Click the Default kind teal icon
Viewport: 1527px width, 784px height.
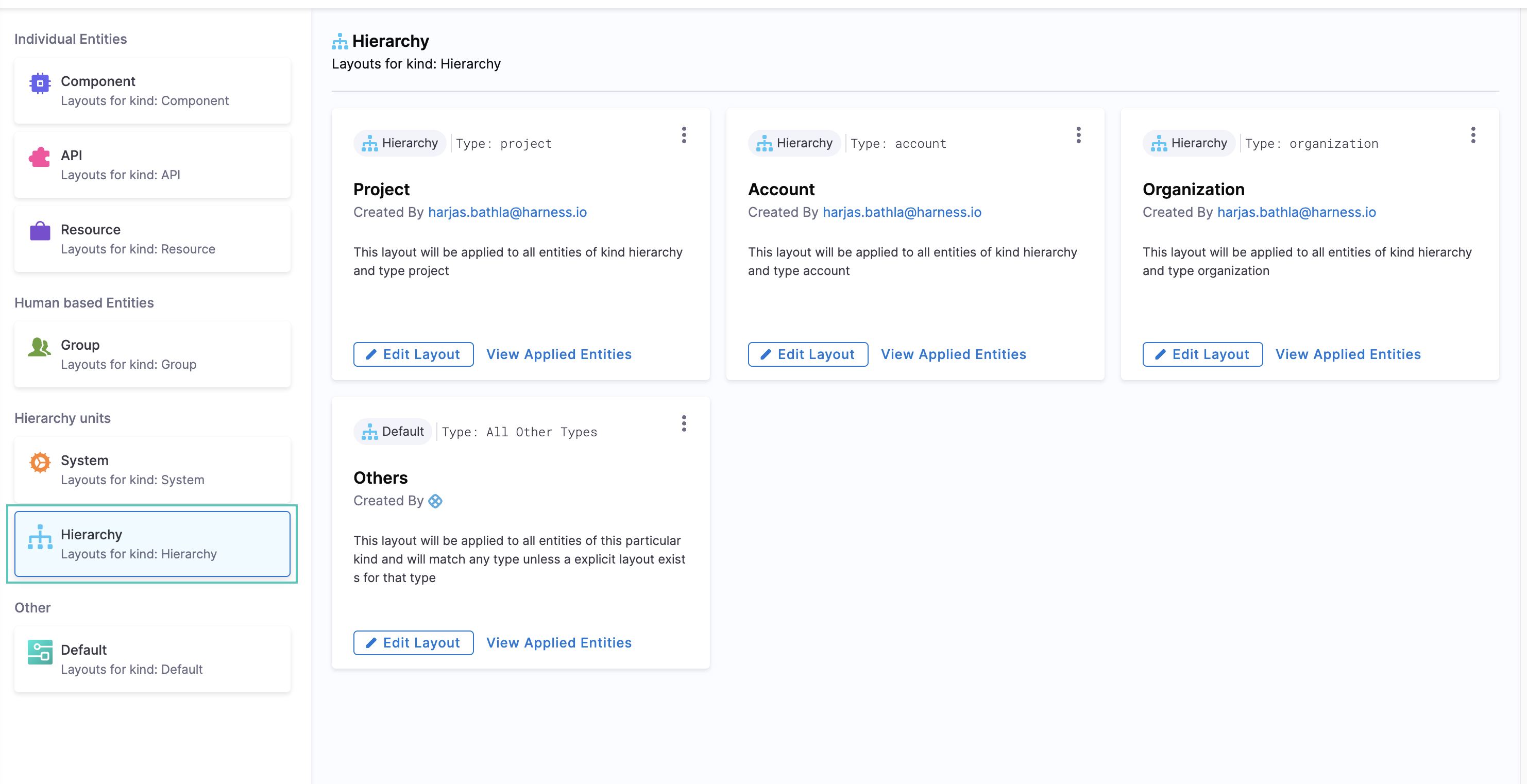pos(40,652)
